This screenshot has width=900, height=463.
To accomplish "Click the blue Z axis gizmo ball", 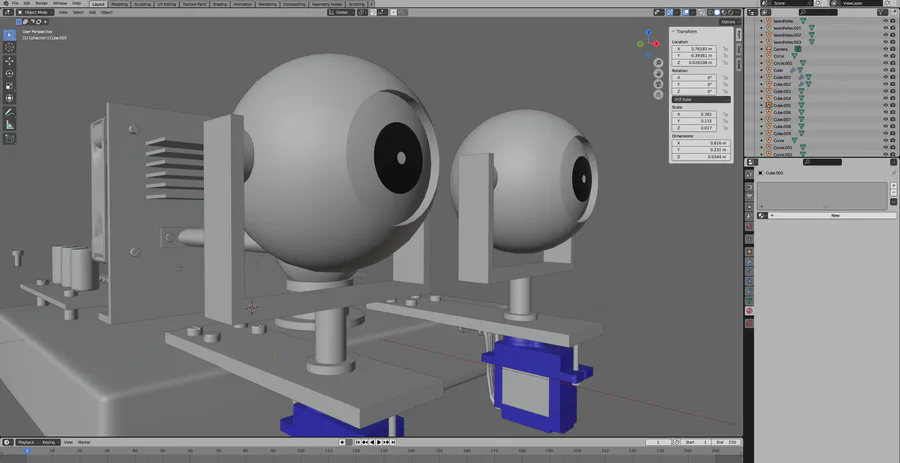I will [x=649, y=33].
